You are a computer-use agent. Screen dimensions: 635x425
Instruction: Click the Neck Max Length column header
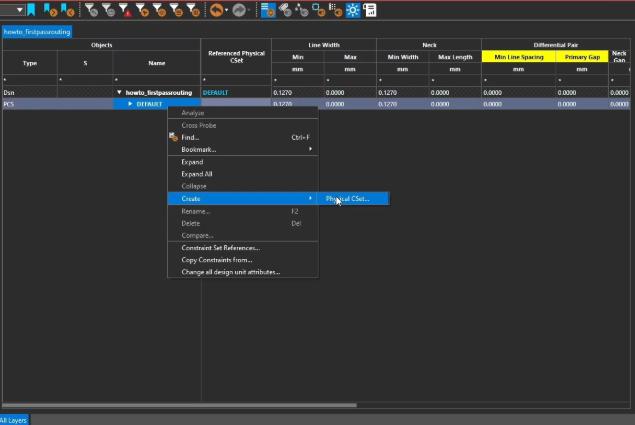455,57
